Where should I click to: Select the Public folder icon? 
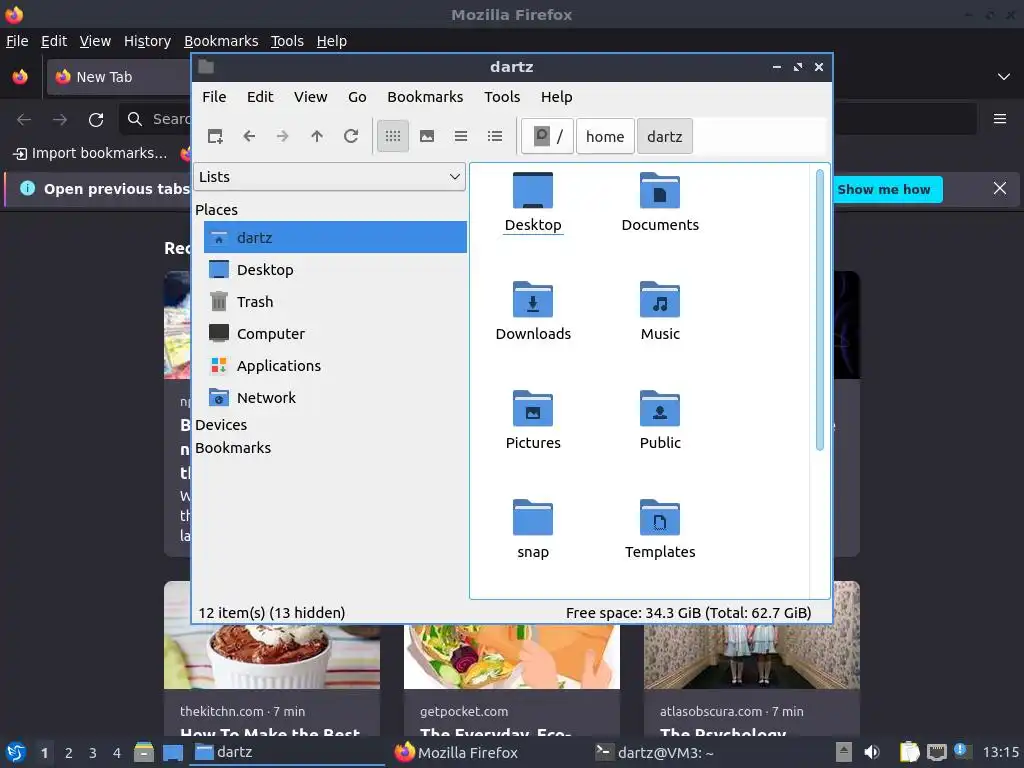tap(660, 421)
